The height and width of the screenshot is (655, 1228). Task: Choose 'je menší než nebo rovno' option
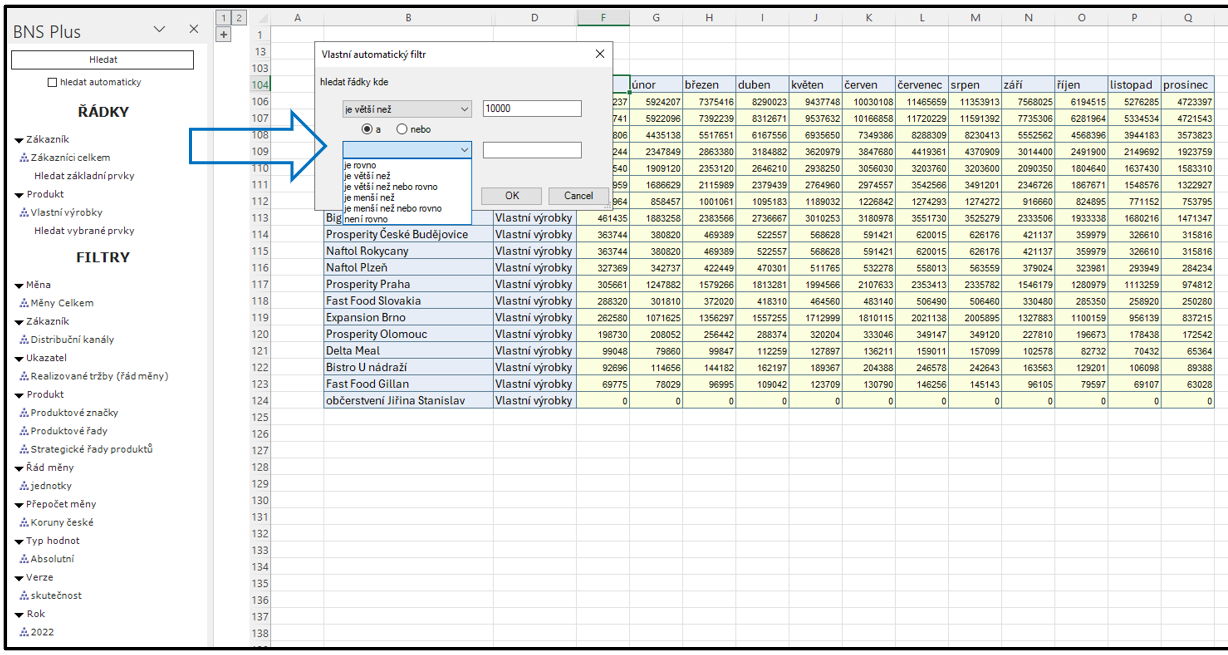[x=406, y=208]
